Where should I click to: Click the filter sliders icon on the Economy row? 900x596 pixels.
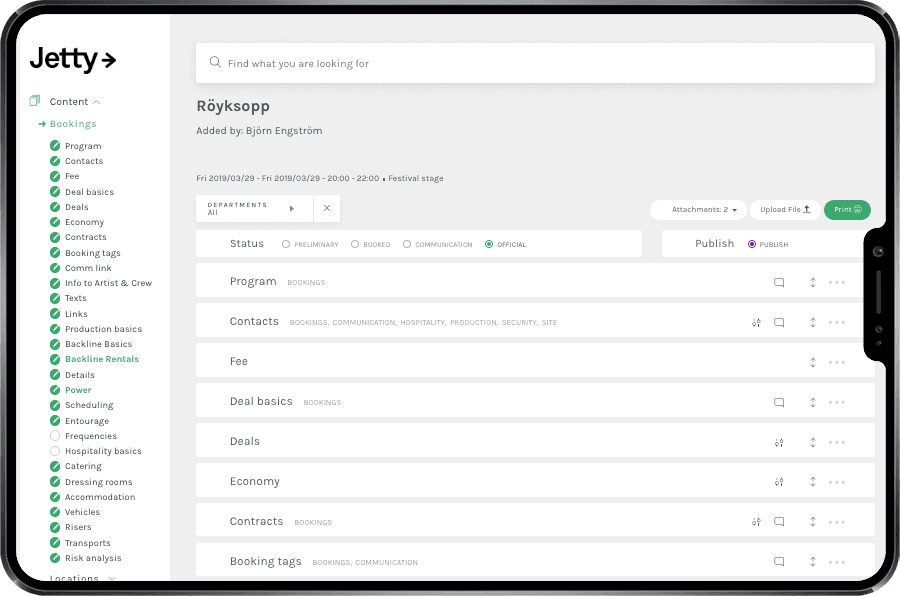779,482
